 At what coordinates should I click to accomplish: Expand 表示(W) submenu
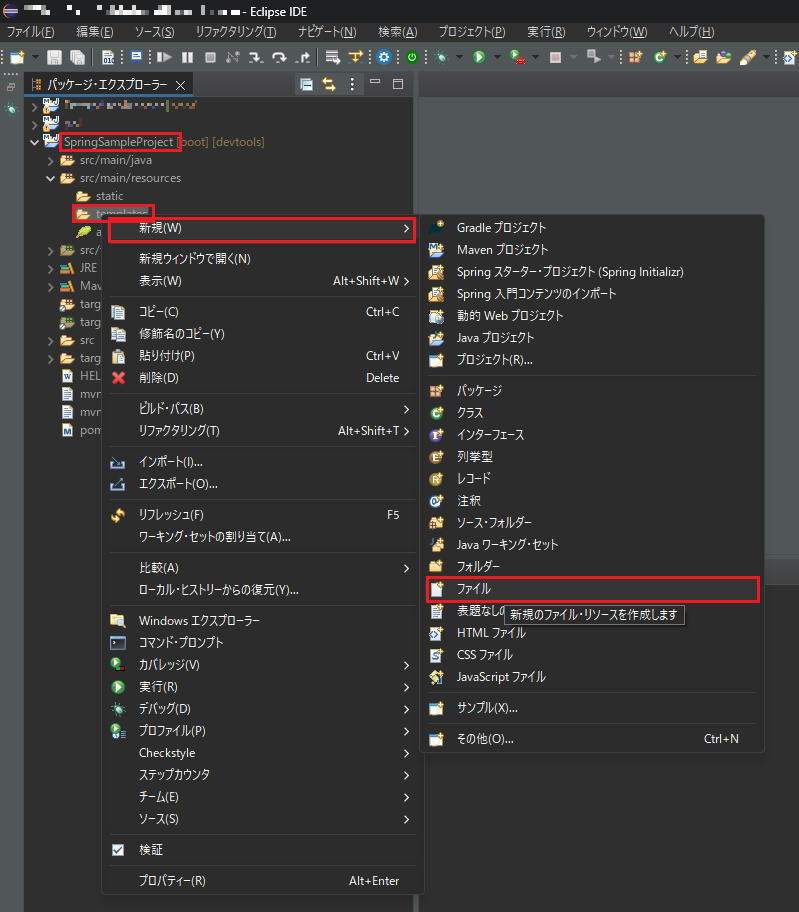point(262,281)
